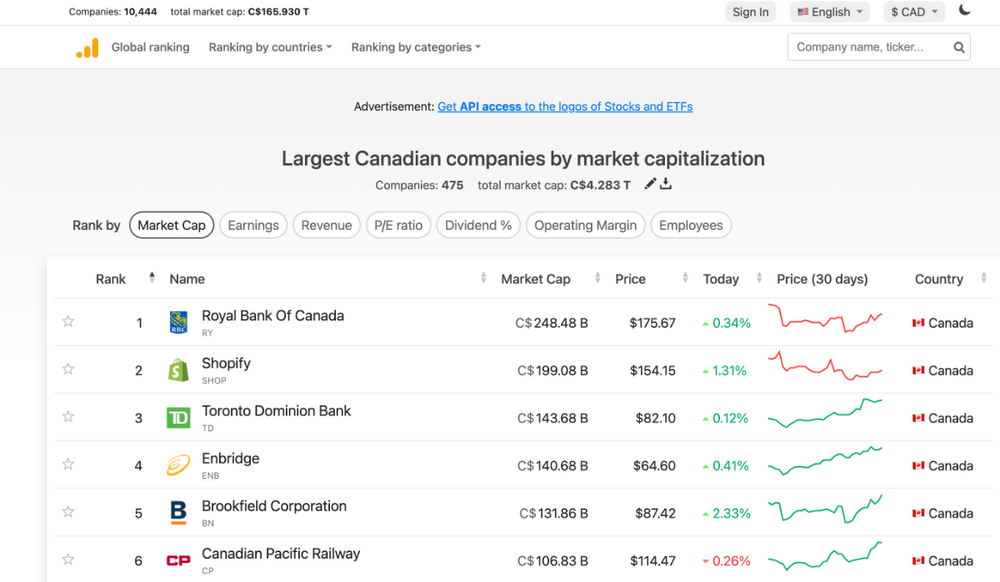The image size is (1000, 582).
Task: Expand the Ranking by countries menu
Action: (x=270, y=47)
